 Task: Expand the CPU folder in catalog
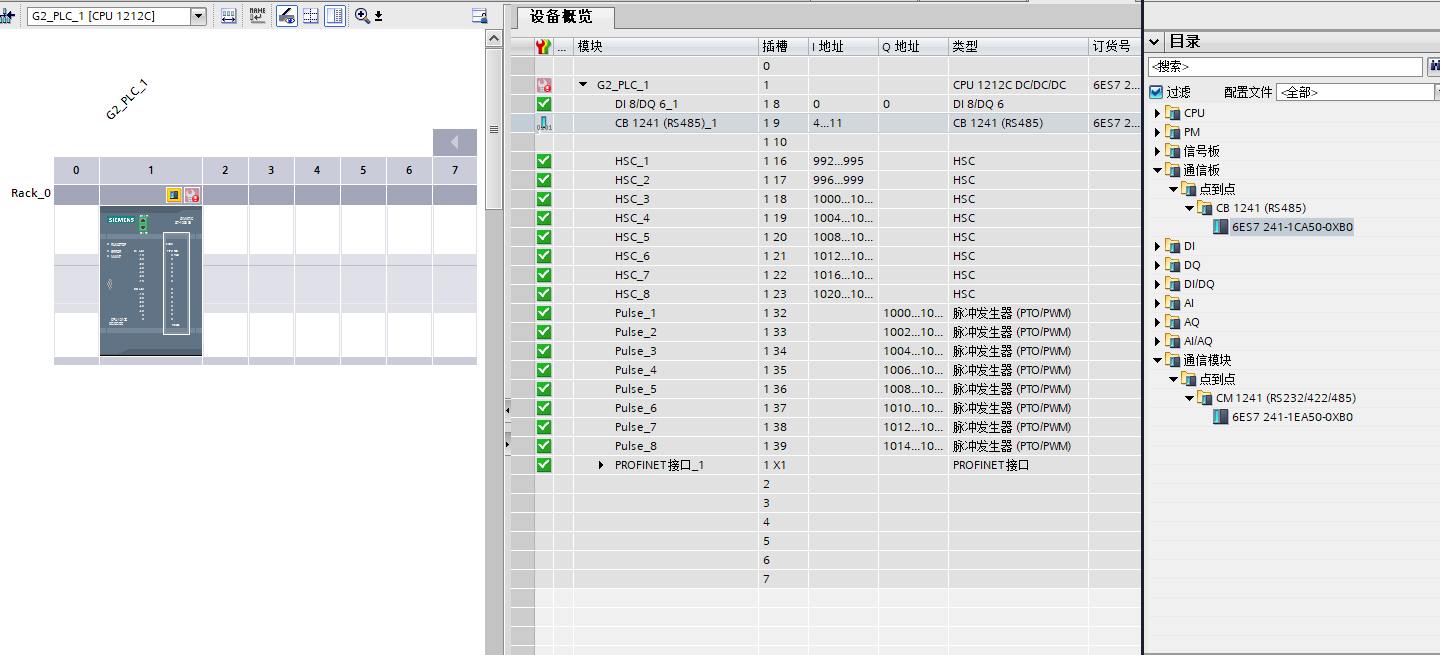tap(1158, 113)
